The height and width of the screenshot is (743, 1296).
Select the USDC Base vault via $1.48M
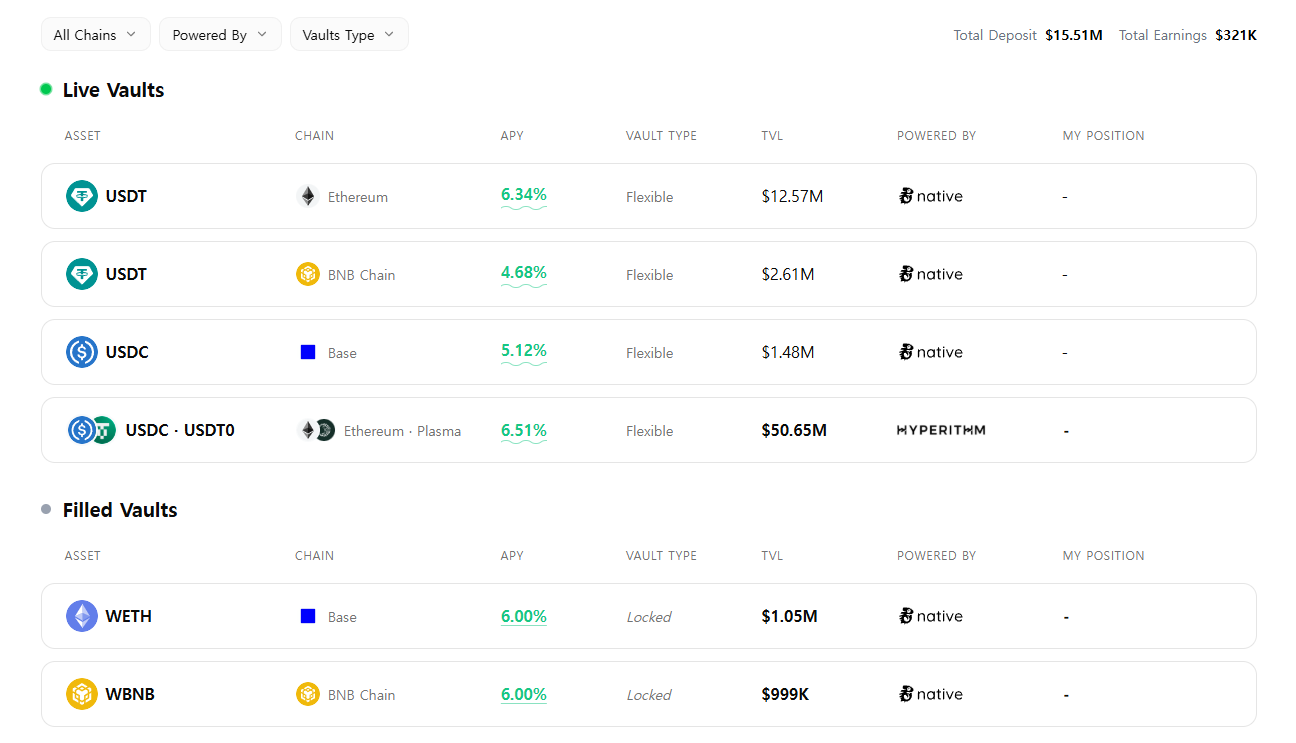click(788, 352)
